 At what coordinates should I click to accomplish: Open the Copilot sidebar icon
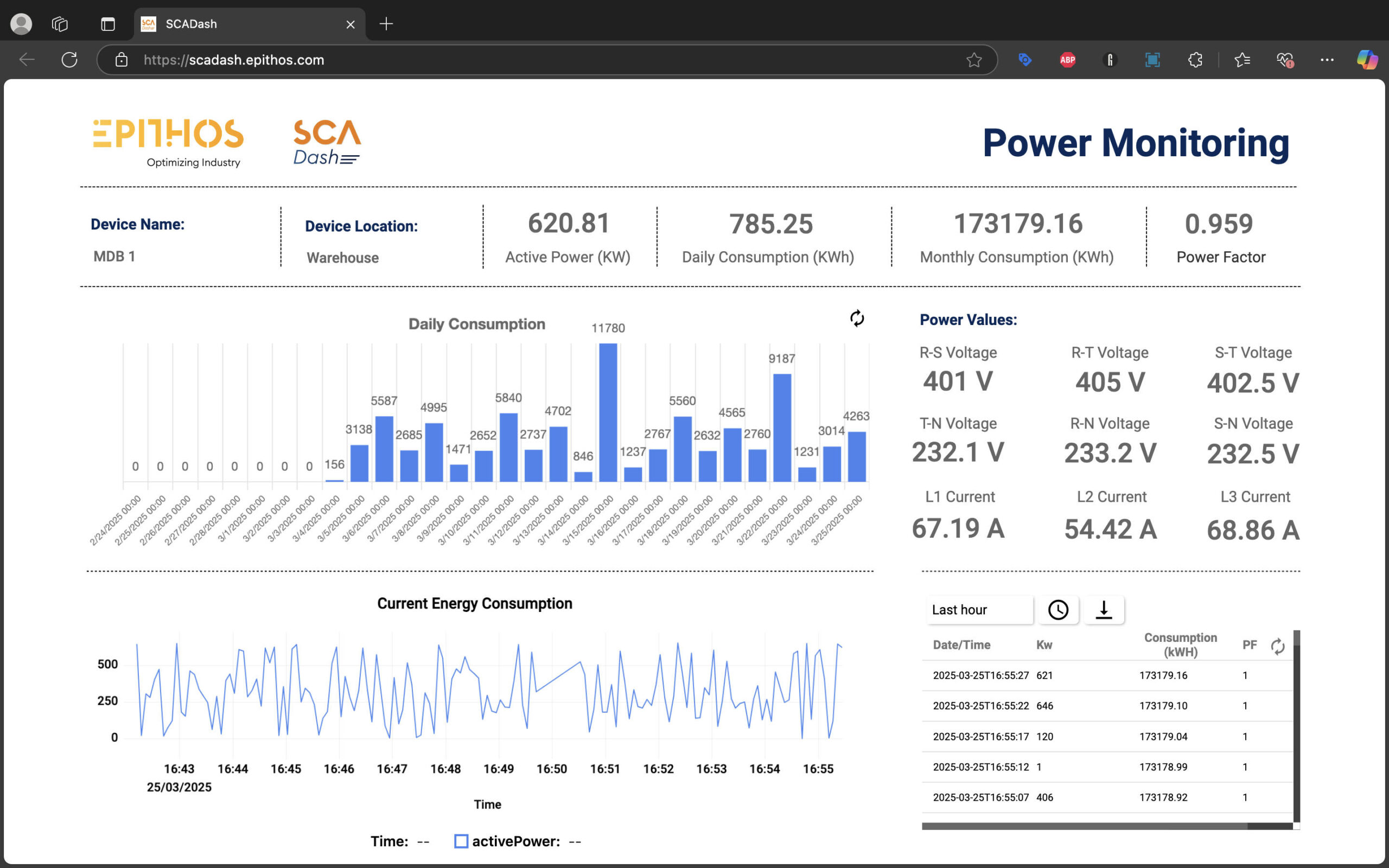1367,60
